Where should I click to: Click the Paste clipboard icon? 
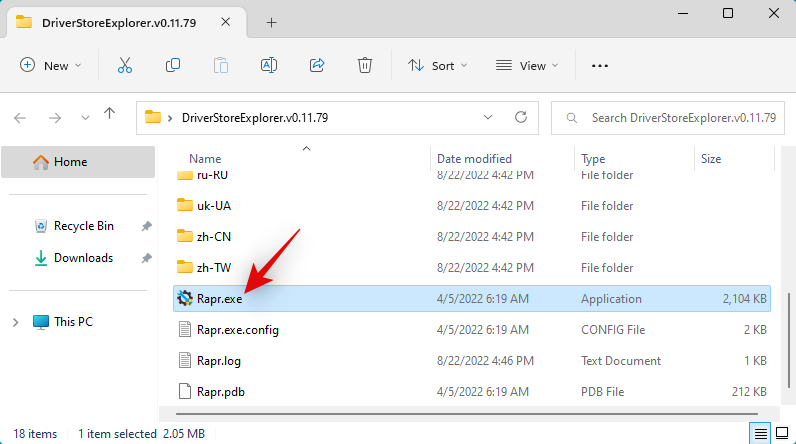coord(221,65)
